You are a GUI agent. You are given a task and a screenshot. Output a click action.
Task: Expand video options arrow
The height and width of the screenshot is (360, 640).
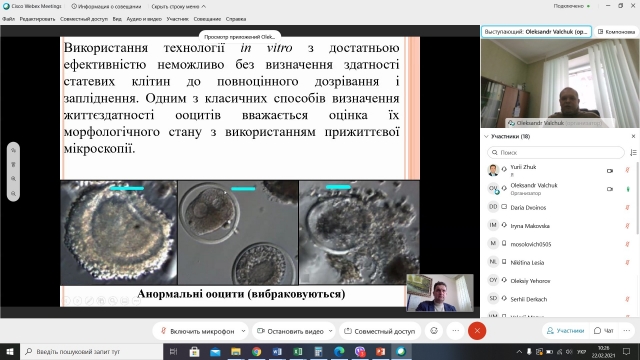click(330, 331)
